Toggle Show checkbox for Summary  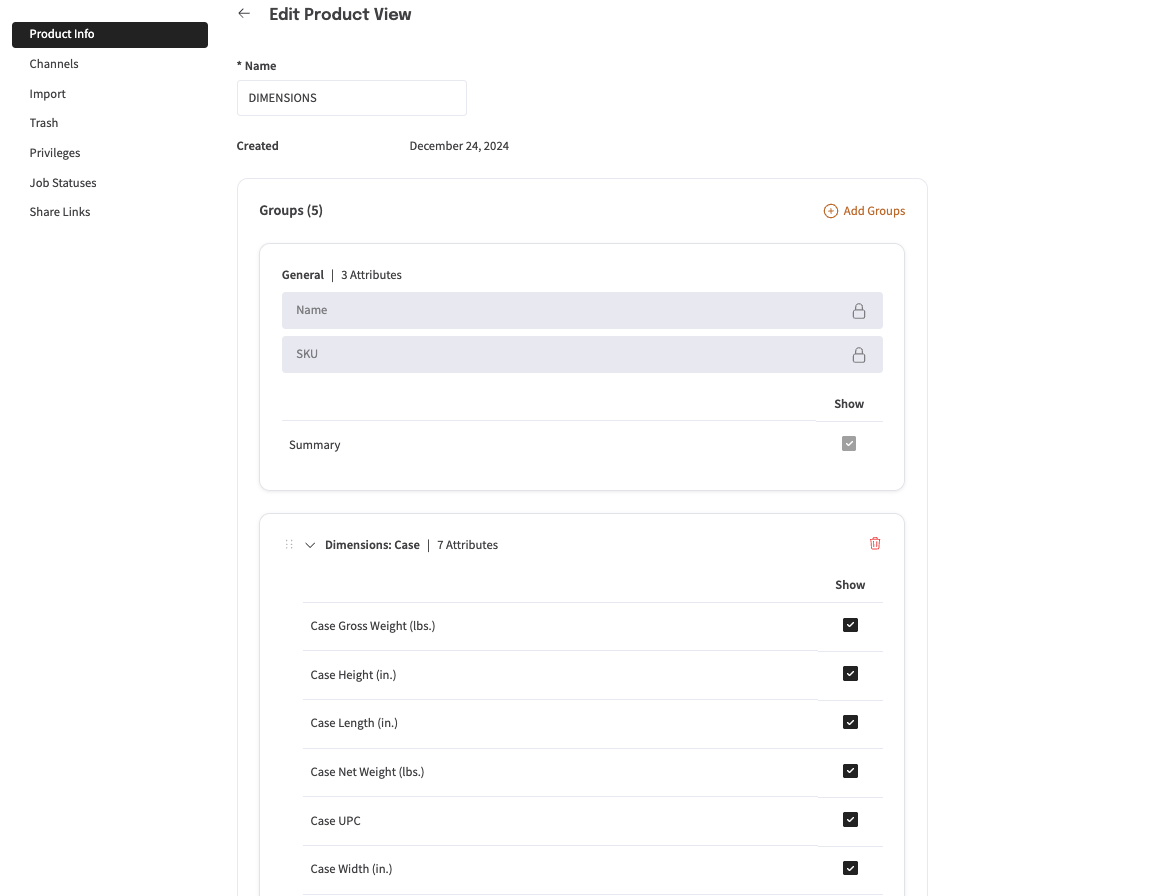tap(849, 444)
